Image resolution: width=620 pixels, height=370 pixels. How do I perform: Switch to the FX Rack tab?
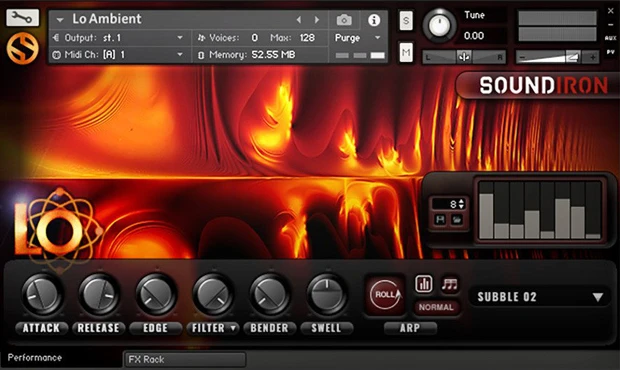[185, 359]
